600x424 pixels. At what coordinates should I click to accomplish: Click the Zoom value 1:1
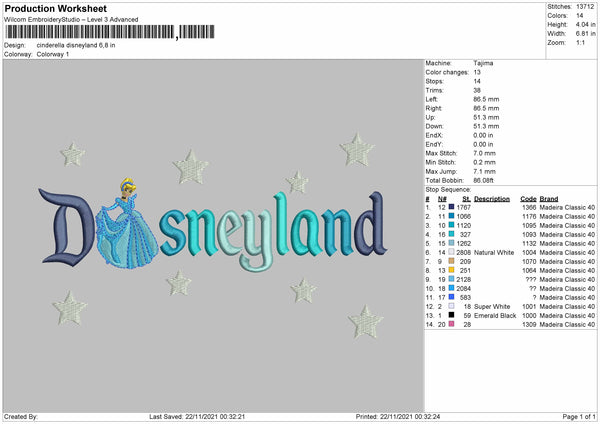click(580, 42)
